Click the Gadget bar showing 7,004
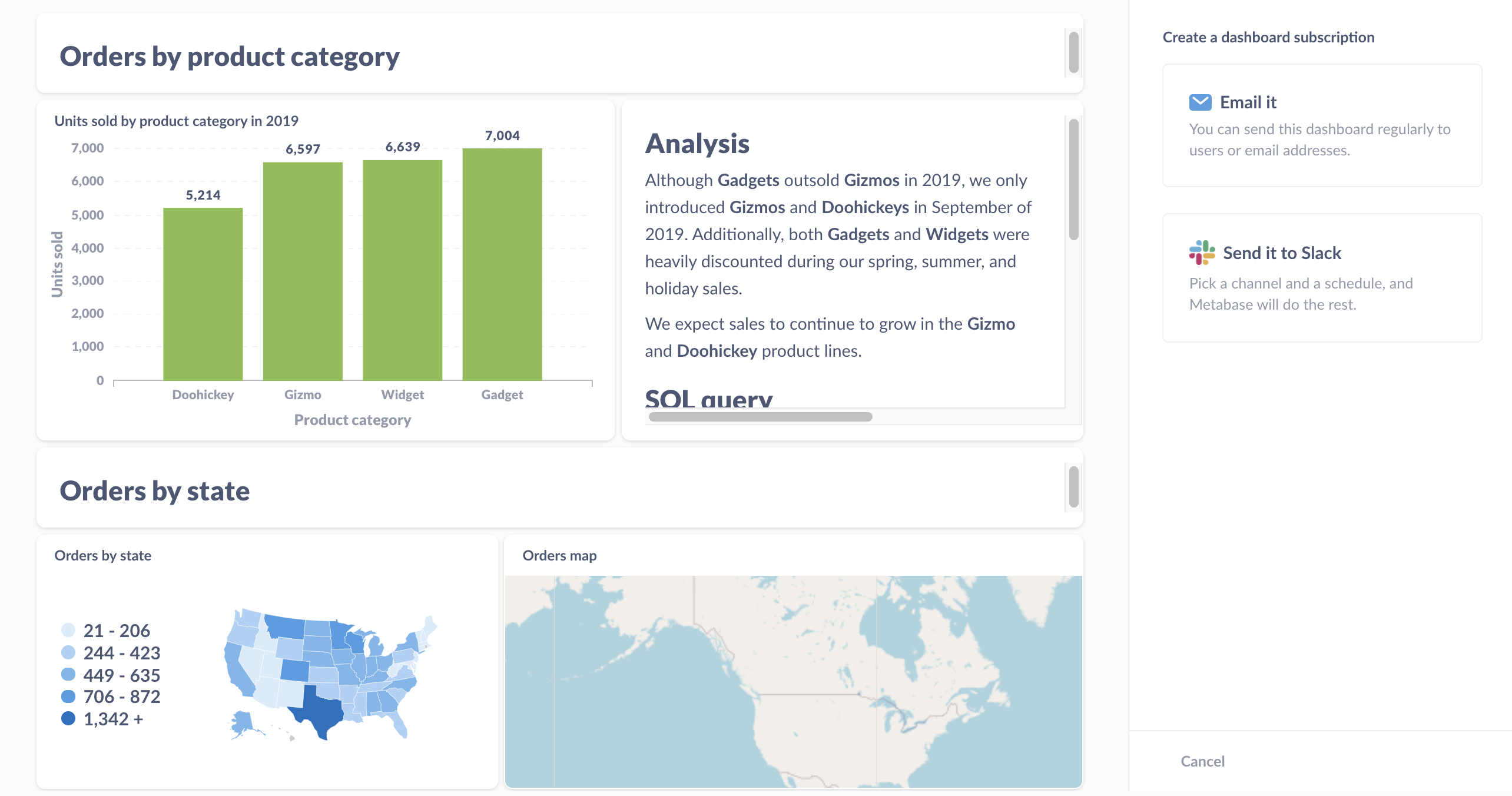 (x=502, y=274)
